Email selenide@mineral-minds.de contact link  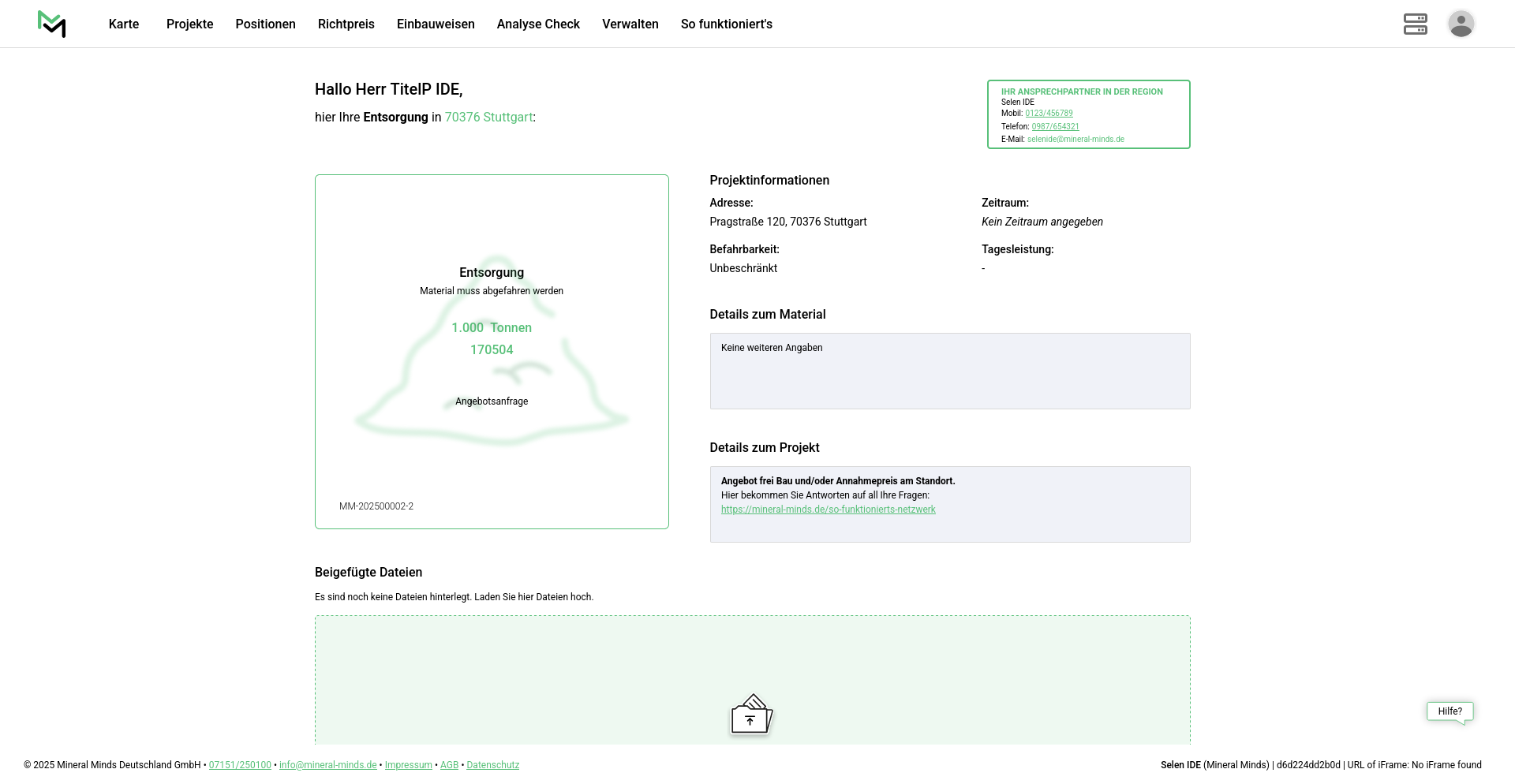1075,140
